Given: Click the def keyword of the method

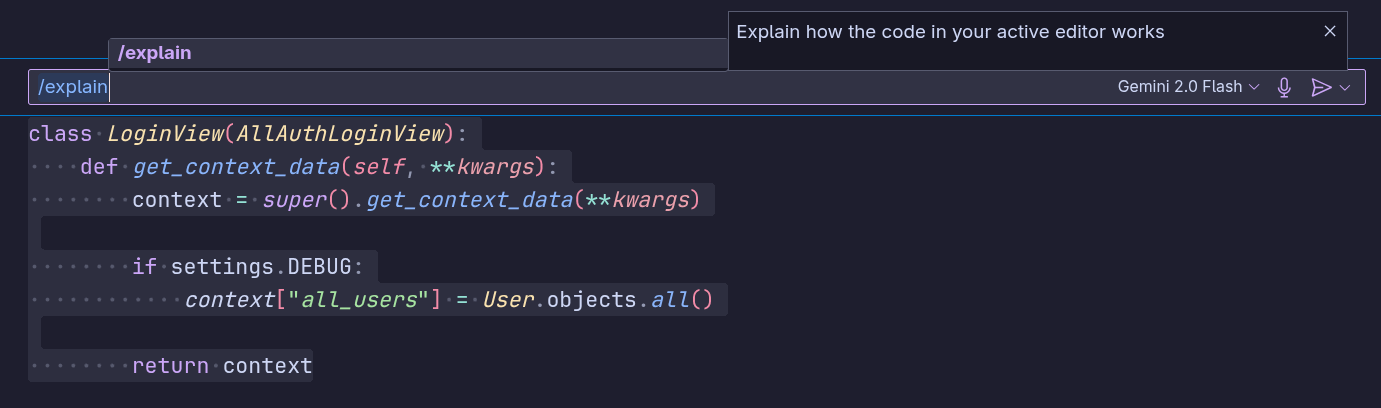Looking at the screenshot, I should [x=100, y=166].
